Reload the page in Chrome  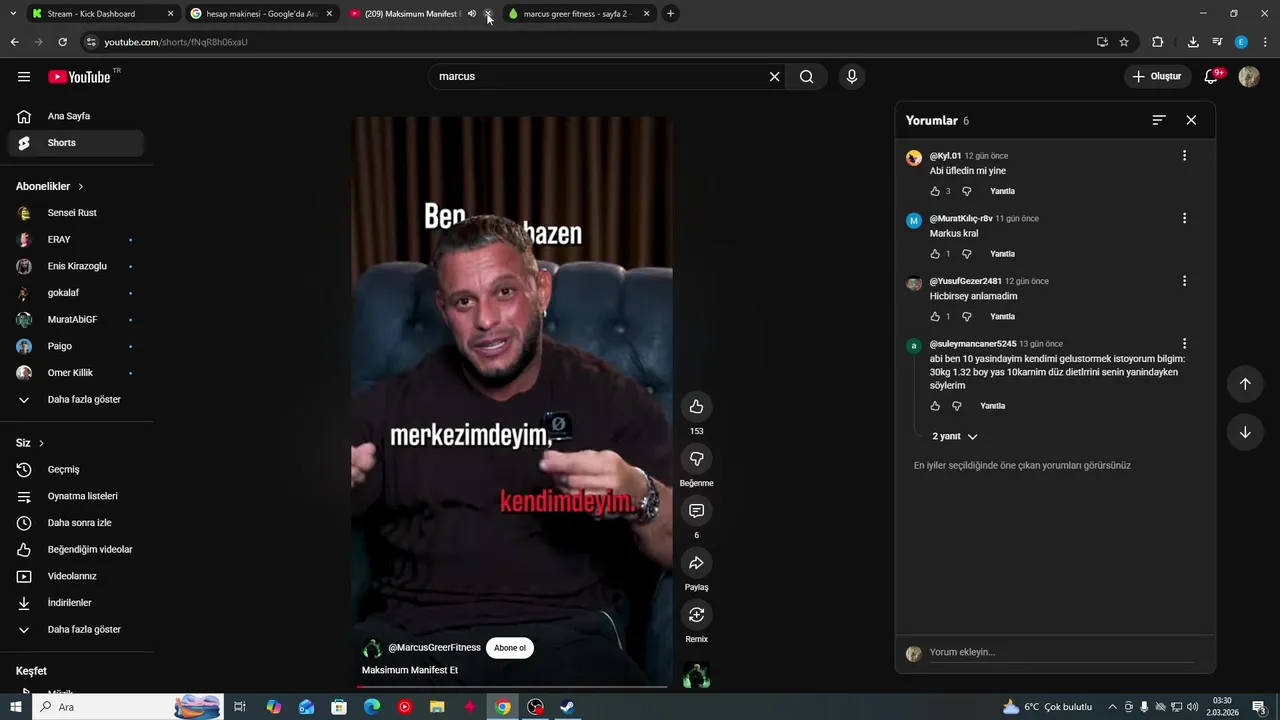pyautogui.click(x=62, y=42)
